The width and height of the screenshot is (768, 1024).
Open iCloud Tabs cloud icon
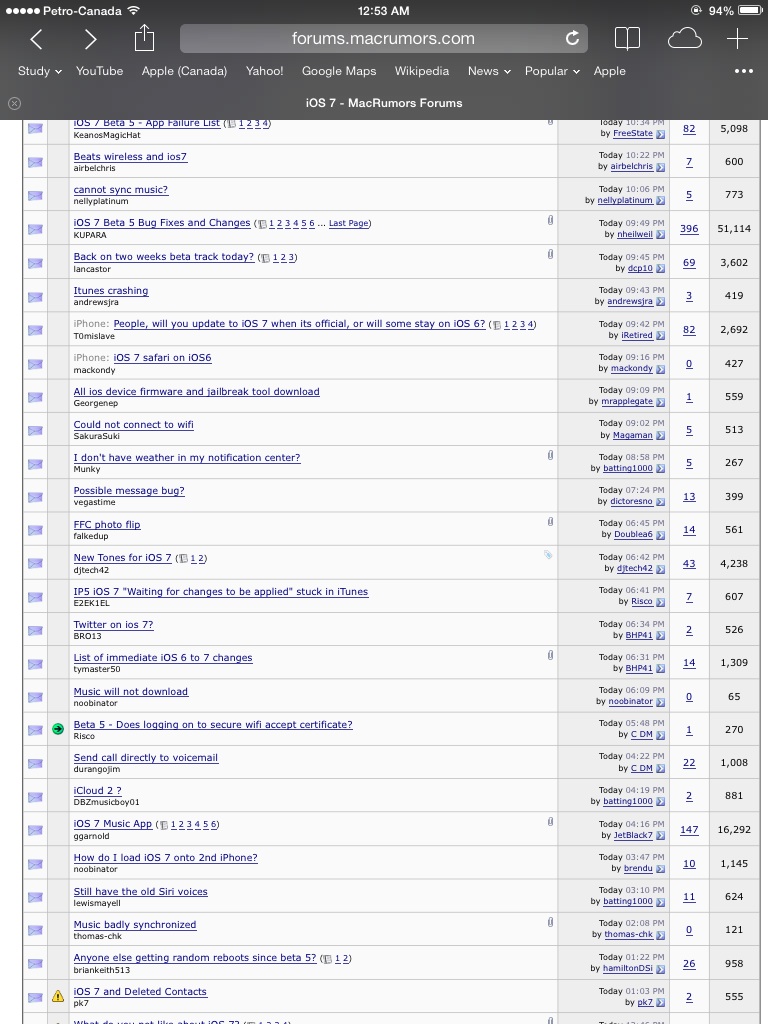pos(684,39)
